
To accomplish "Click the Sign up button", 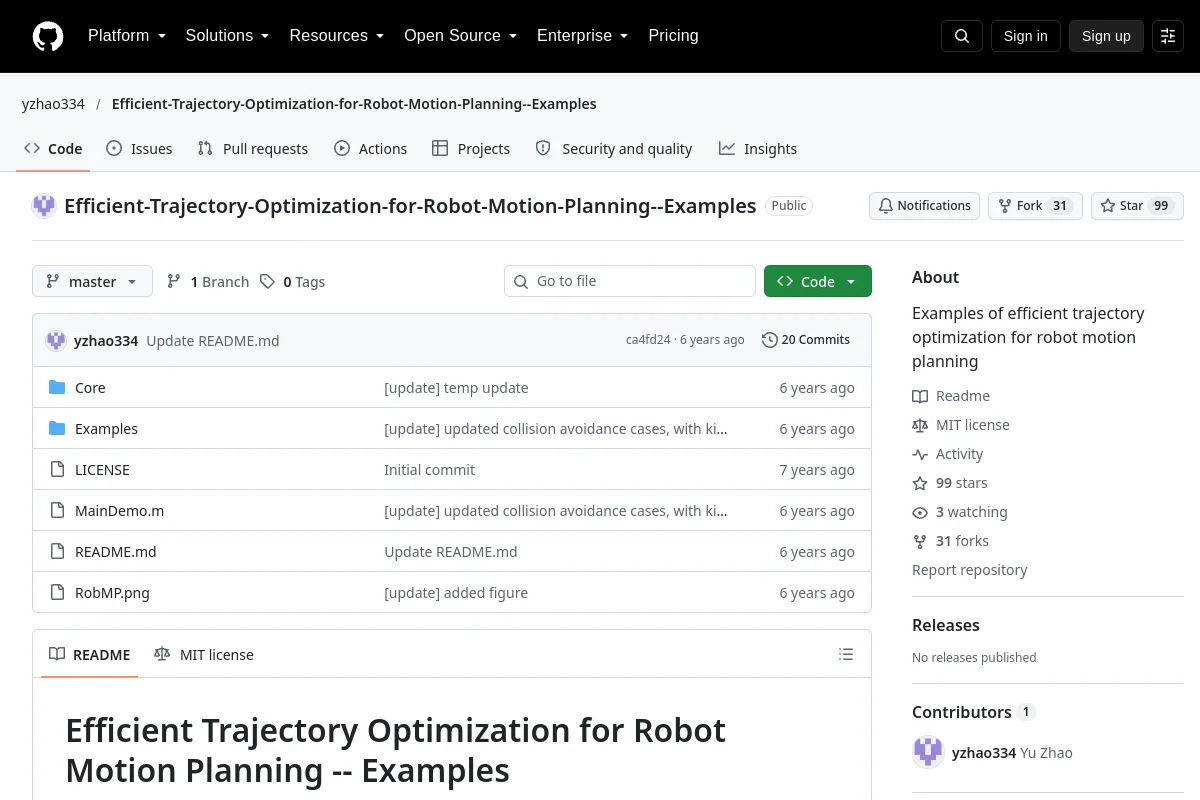I will (x=1106, y=36).
